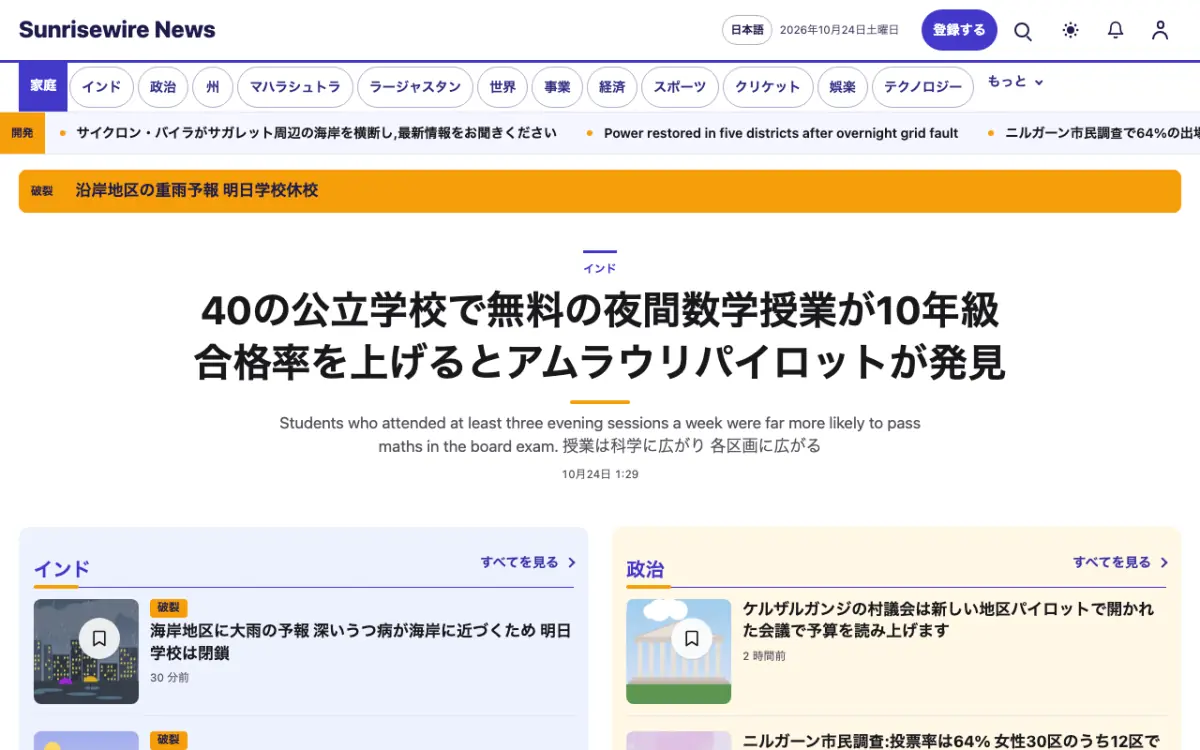The image size is (1200, 750).
Task: Click すべてを見る in the 政治 section
Action: click(1112, 562)
